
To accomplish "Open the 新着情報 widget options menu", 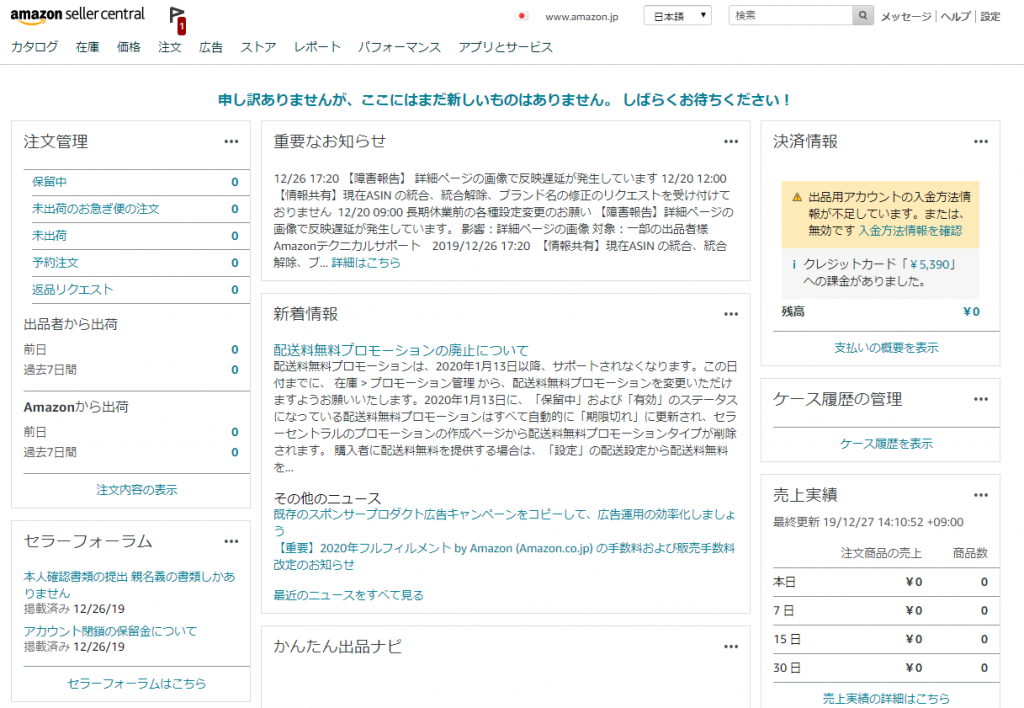I will coord(731,314).
